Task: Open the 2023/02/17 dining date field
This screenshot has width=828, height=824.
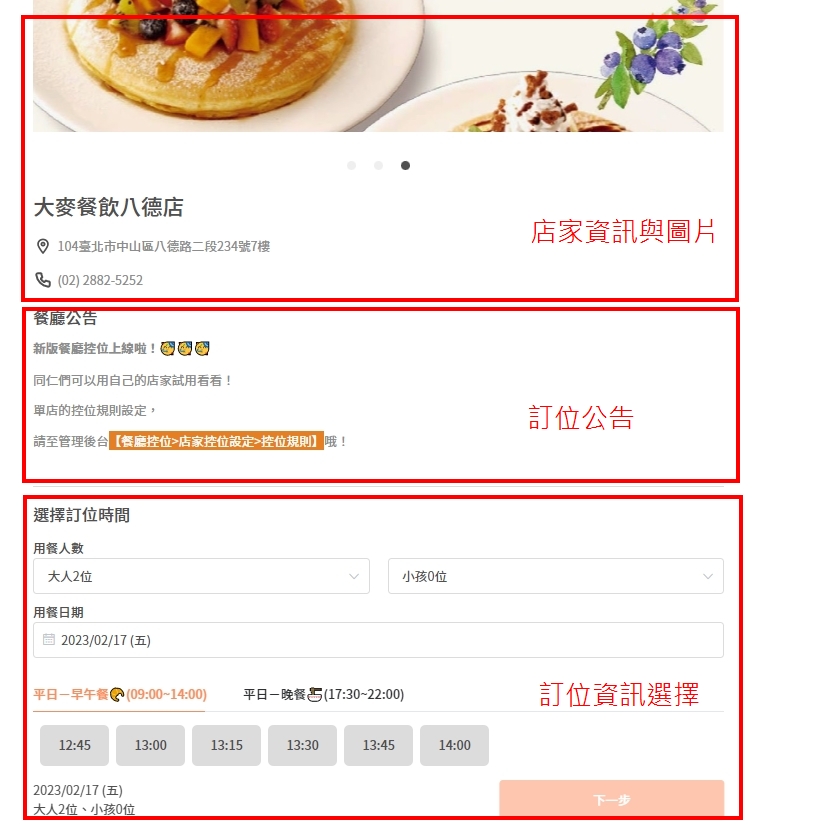Action: point(378,640)
